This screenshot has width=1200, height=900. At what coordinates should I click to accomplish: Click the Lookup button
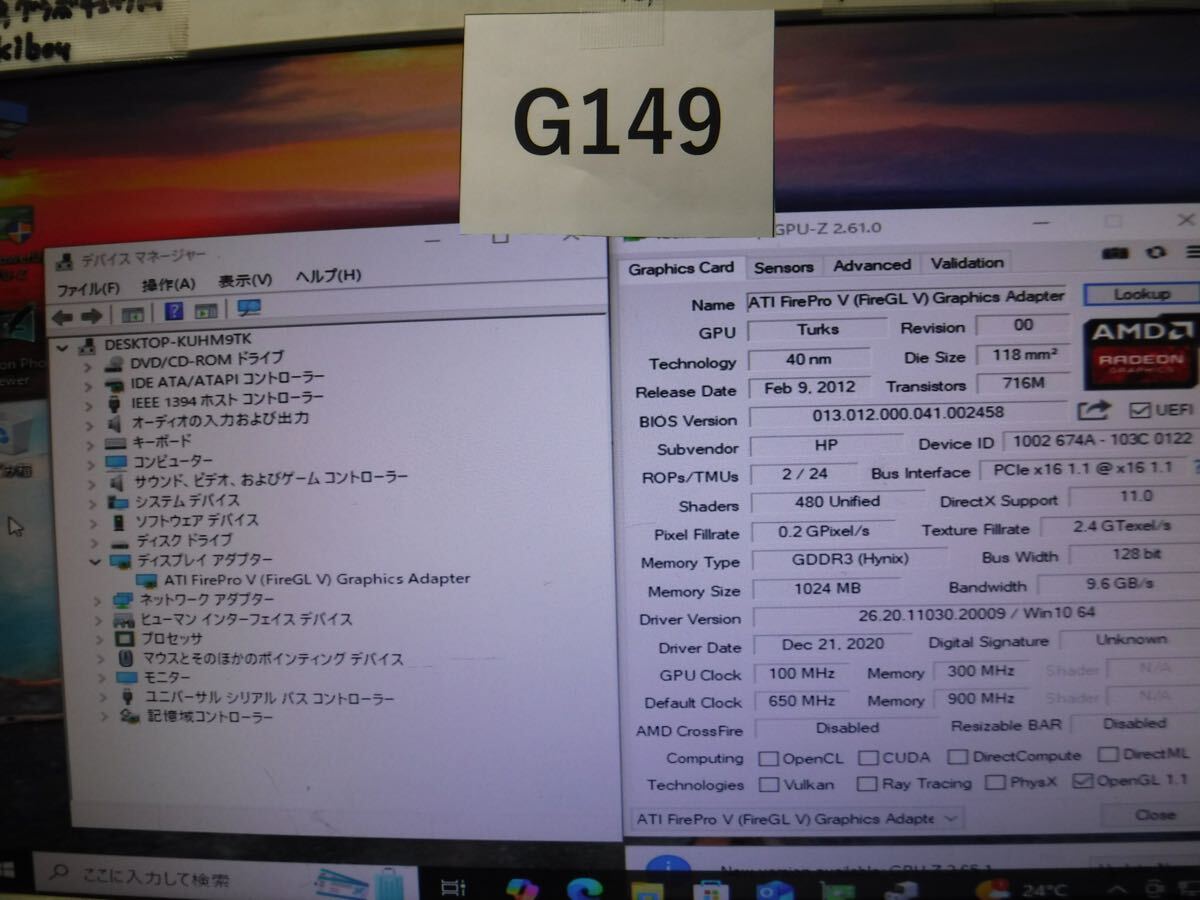click(x=1141, y=294)
